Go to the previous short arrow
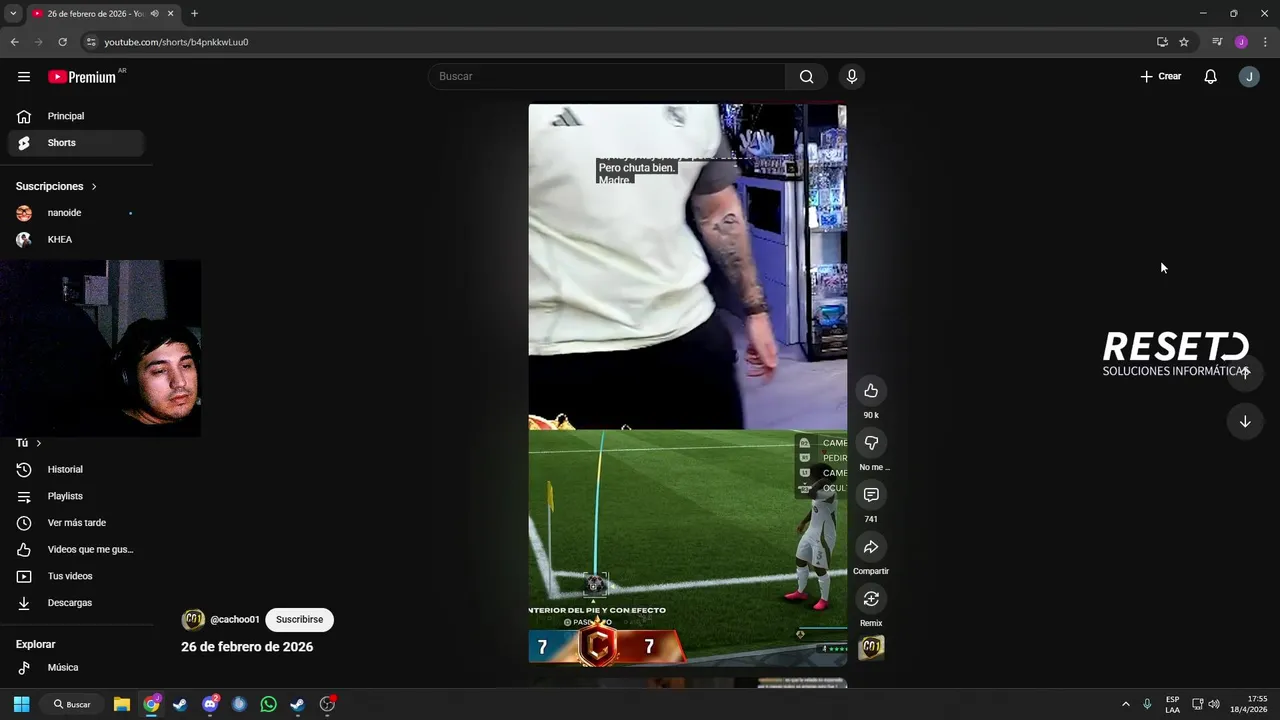Image resolution: width=1280 pixels, height=720 pixels. pyautogui.click(x=1245, y=372)
